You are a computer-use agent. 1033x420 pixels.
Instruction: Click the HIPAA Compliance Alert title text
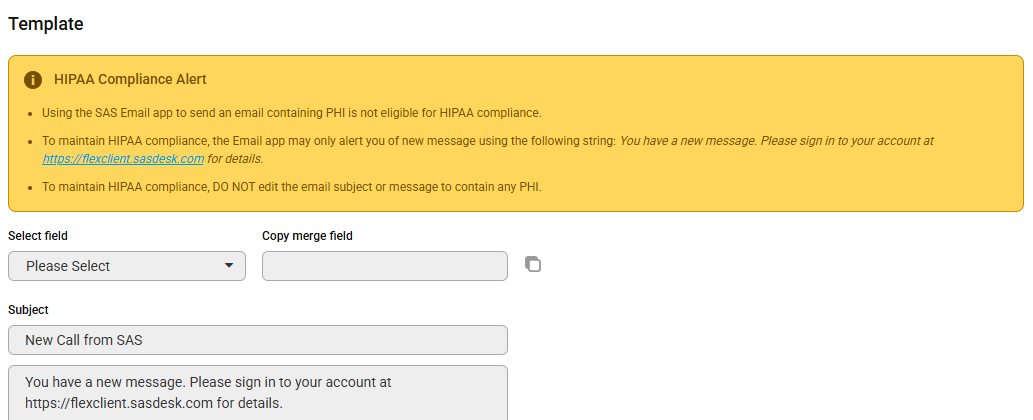point(130,80)
